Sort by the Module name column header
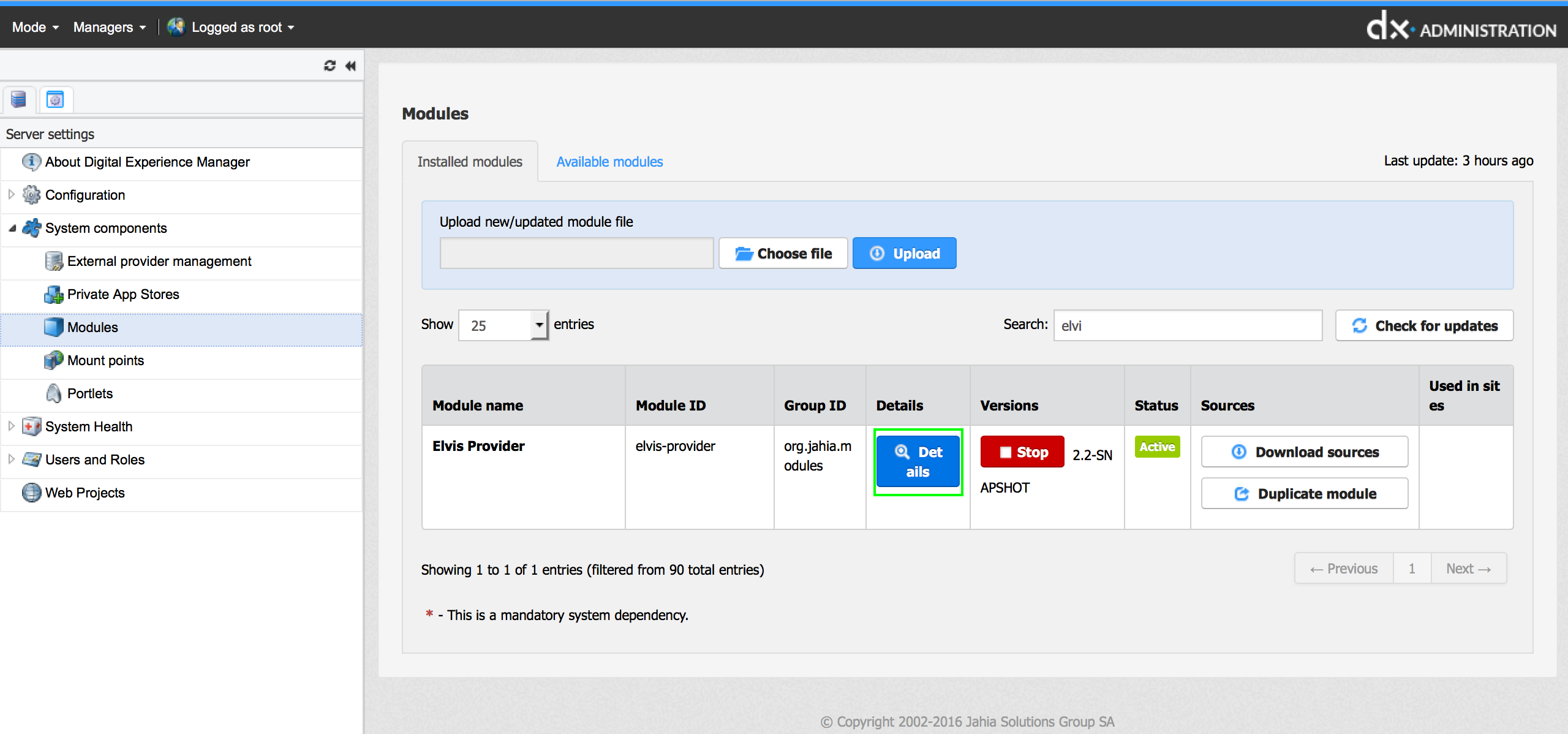 point(524,396)
